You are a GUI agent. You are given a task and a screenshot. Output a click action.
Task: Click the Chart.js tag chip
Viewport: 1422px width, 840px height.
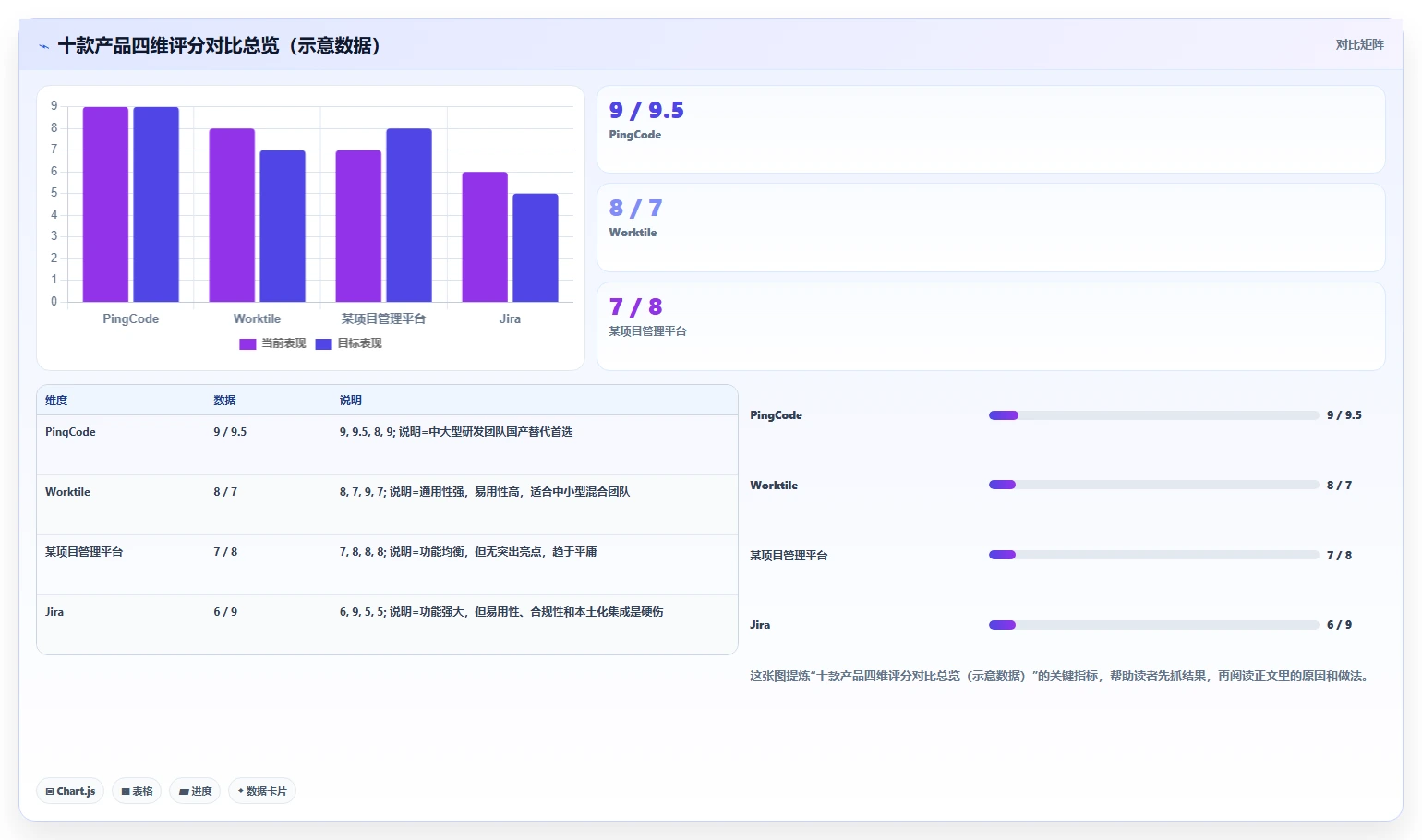click(x=70, y=791)
